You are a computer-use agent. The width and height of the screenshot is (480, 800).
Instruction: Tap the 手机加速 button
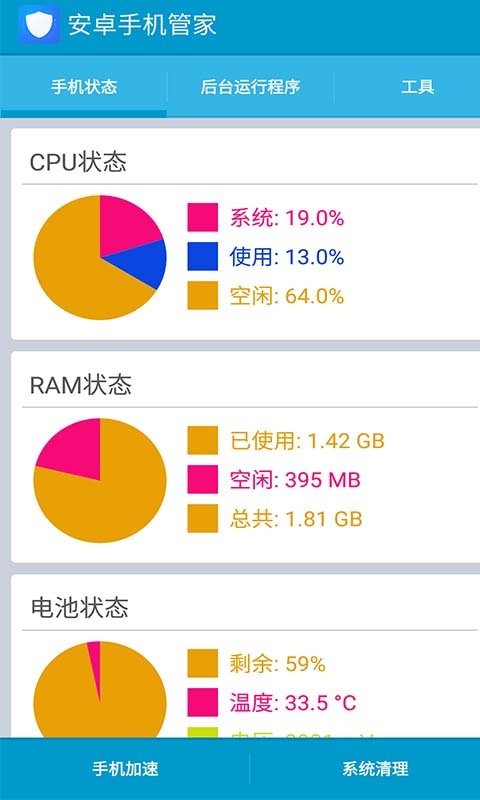(125, 768)
